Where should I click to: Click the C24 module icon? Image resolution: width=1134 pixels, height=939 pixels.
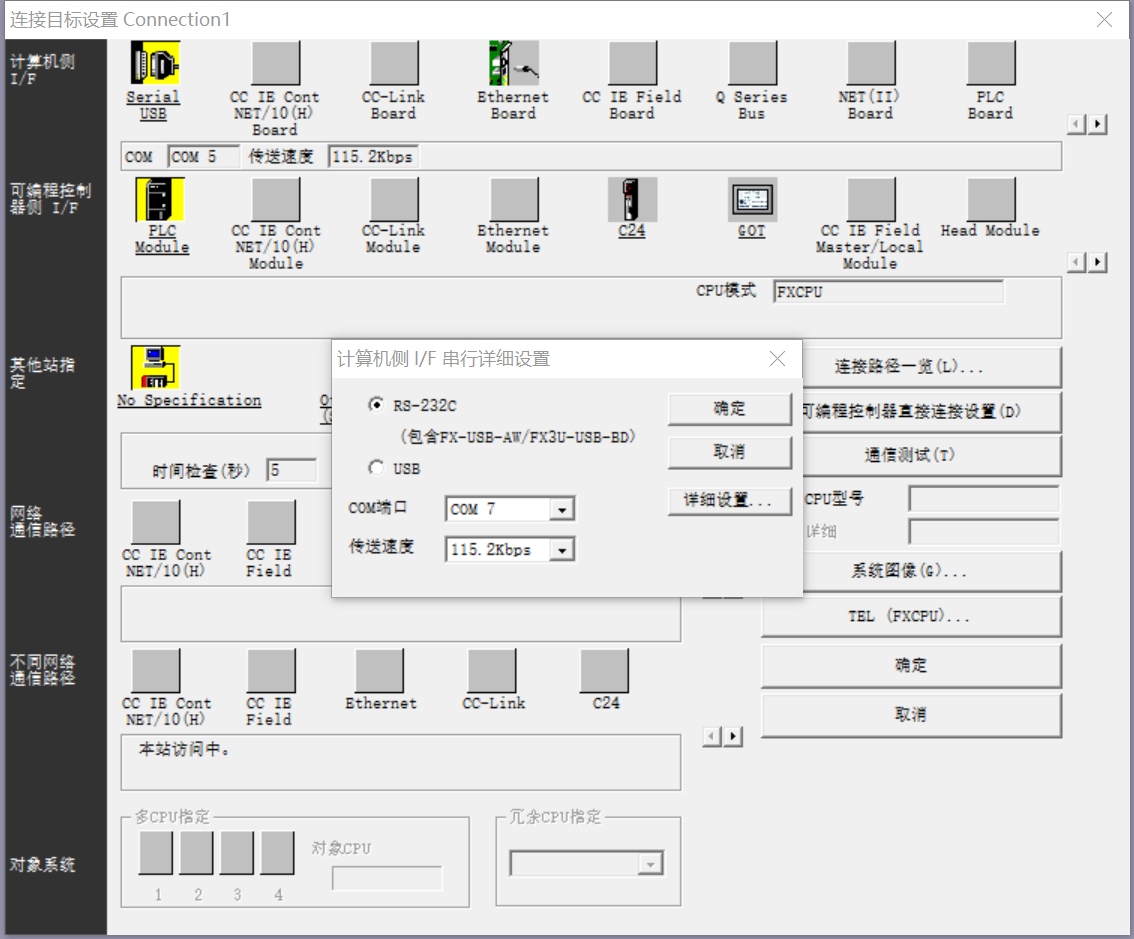pyautogui.click(x=632, y=199)
